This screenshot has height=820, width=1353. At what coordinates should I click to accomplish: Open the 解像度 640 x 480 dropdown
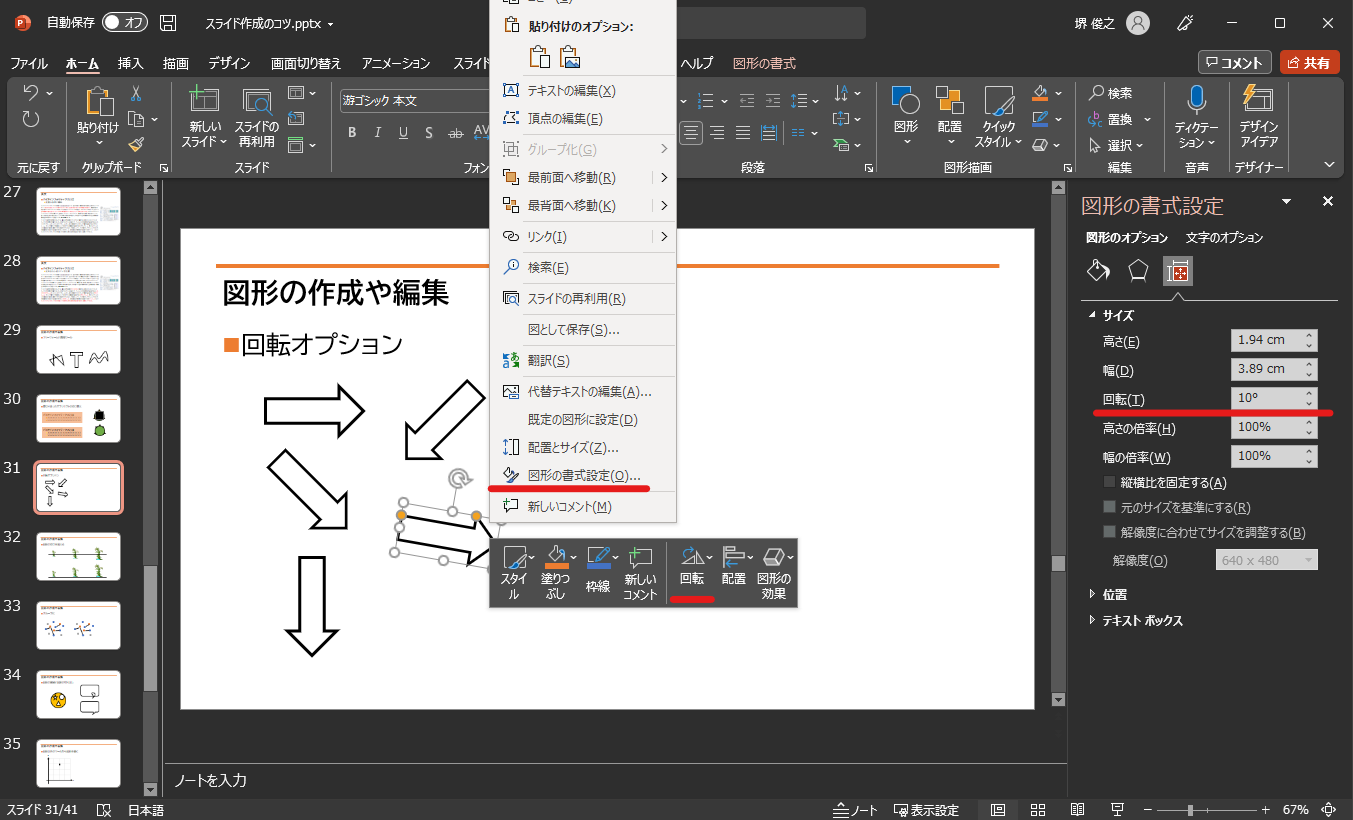tap(1266, 560)
